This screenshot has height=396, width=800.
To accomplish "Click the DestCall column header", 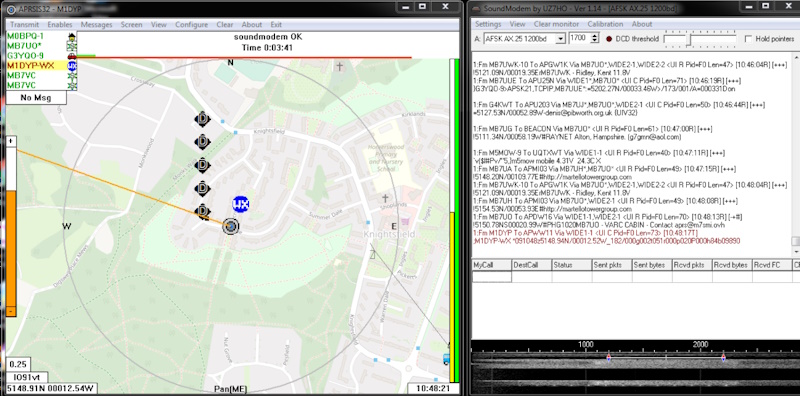I will [532, 265].
